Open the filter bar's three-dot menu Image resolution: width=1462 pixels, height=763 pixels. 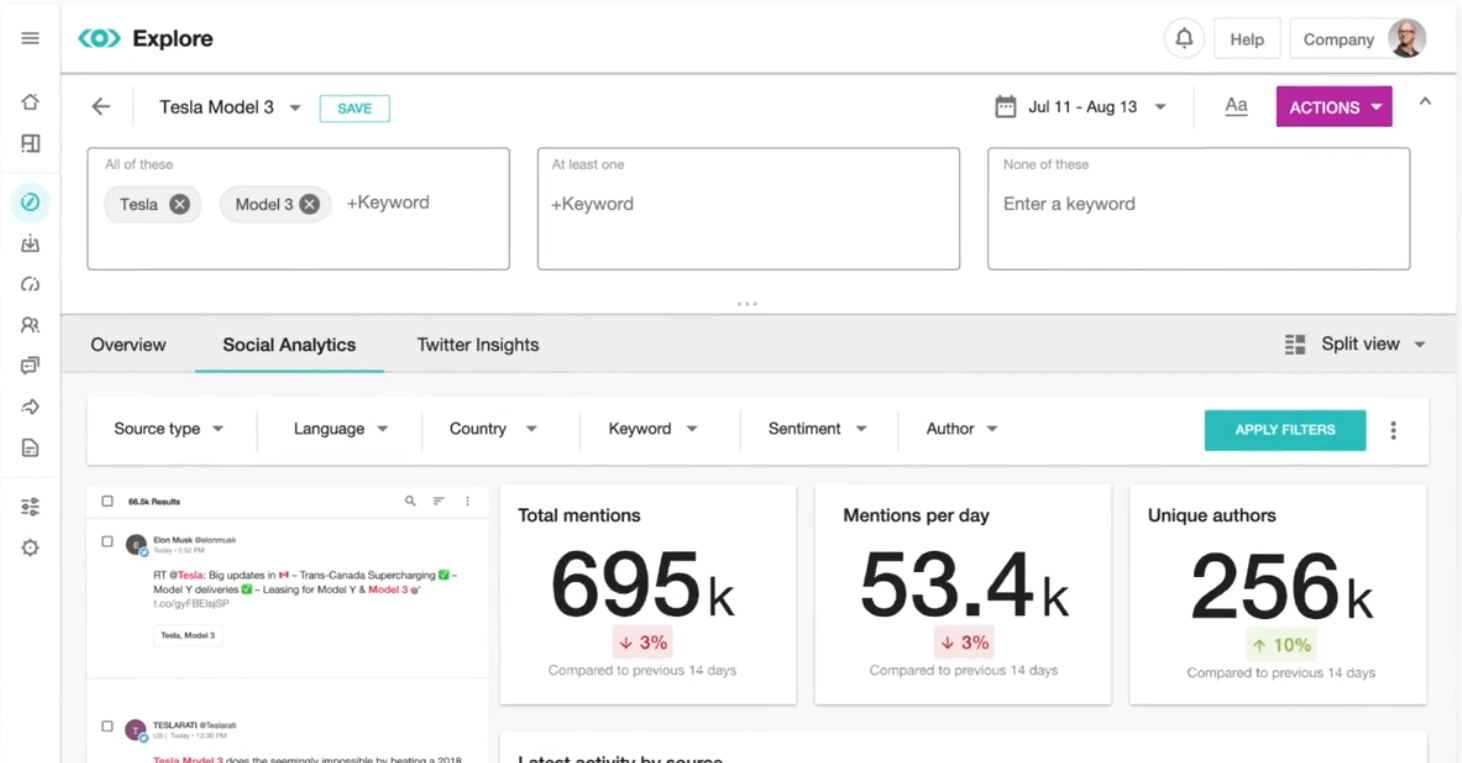coord(1393,430)
